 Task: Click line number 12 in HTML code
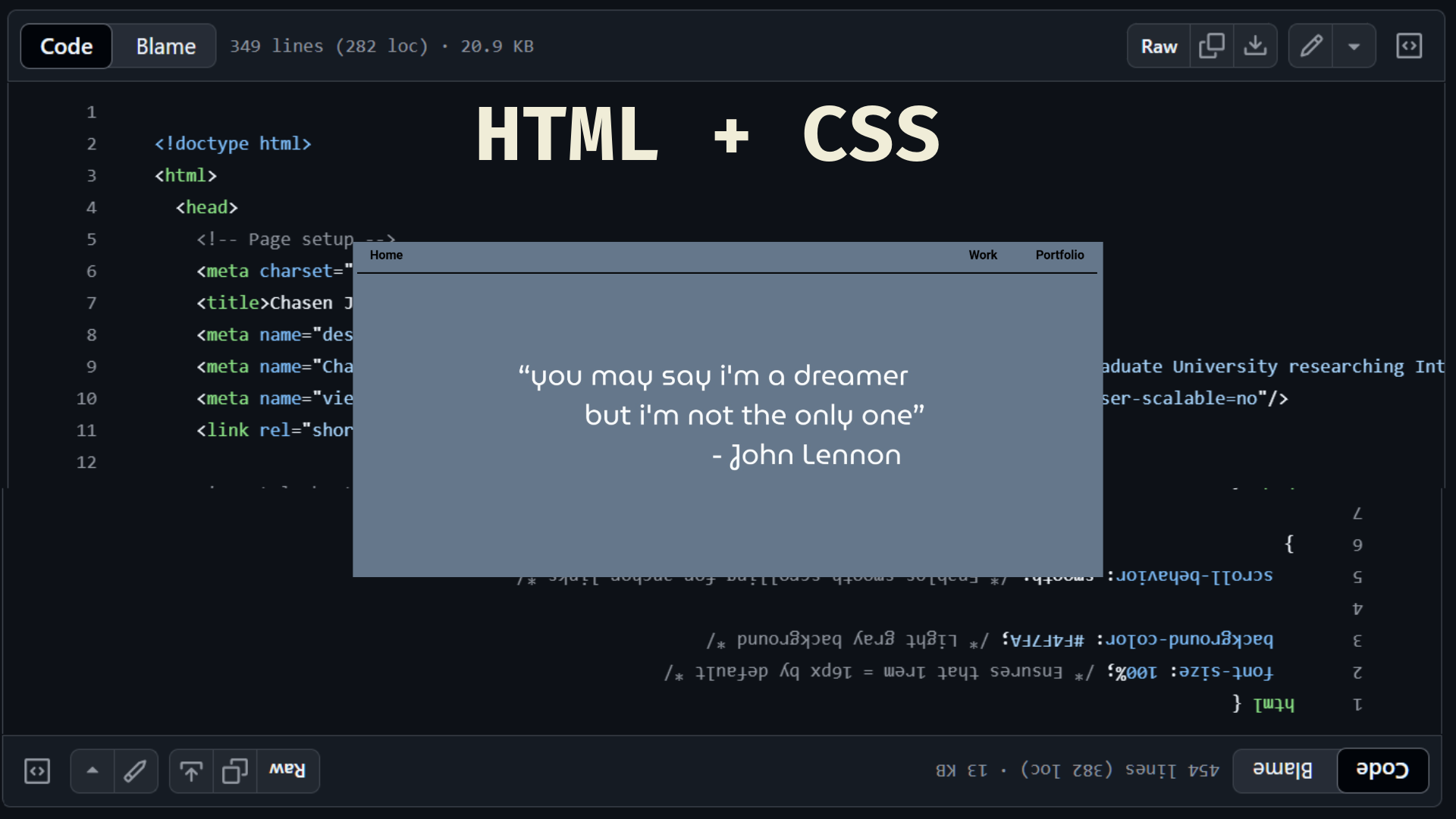pos(86,463)
